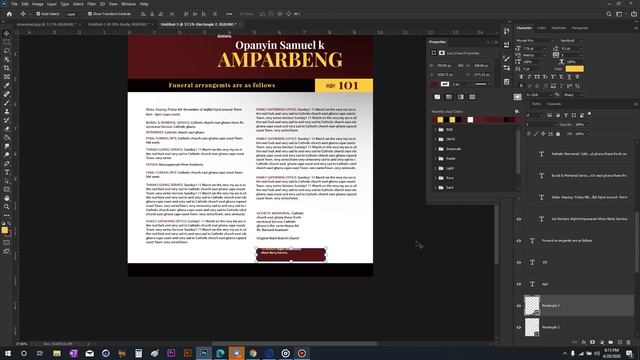The height and width of the screenshot is (360, 640).
Task: Click the shape fill color swatch in Properties
Action: (x=433, y=84)
